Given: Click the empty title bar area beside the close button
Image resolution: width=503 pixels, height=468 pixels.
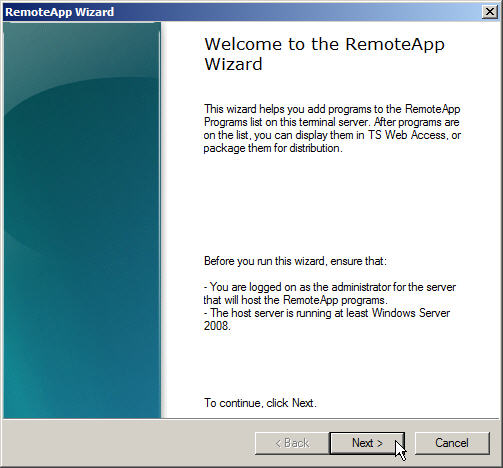Looking at the screenshot, I should pos(297,12).
